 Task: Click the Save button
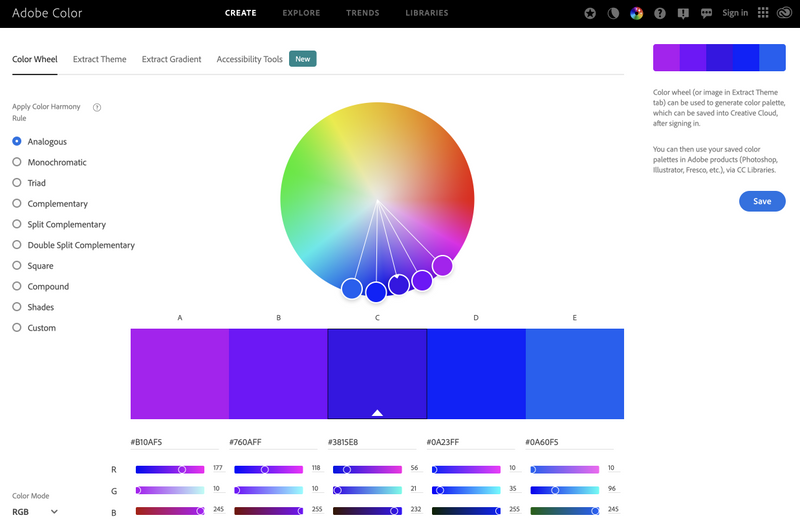[762, 201]
